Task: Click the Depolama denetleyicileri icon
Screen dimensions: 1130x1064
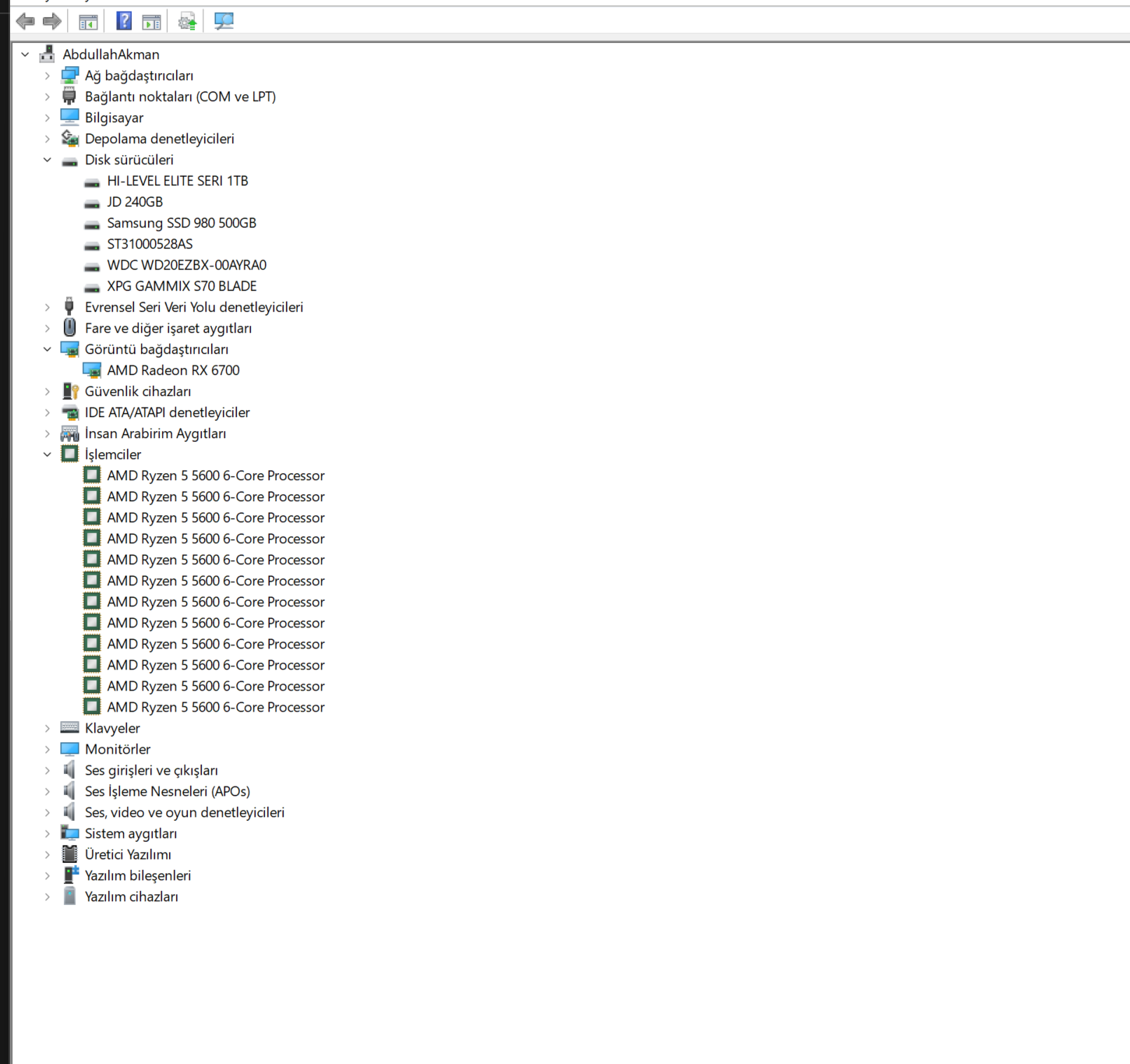Action: tap(69, 138)
